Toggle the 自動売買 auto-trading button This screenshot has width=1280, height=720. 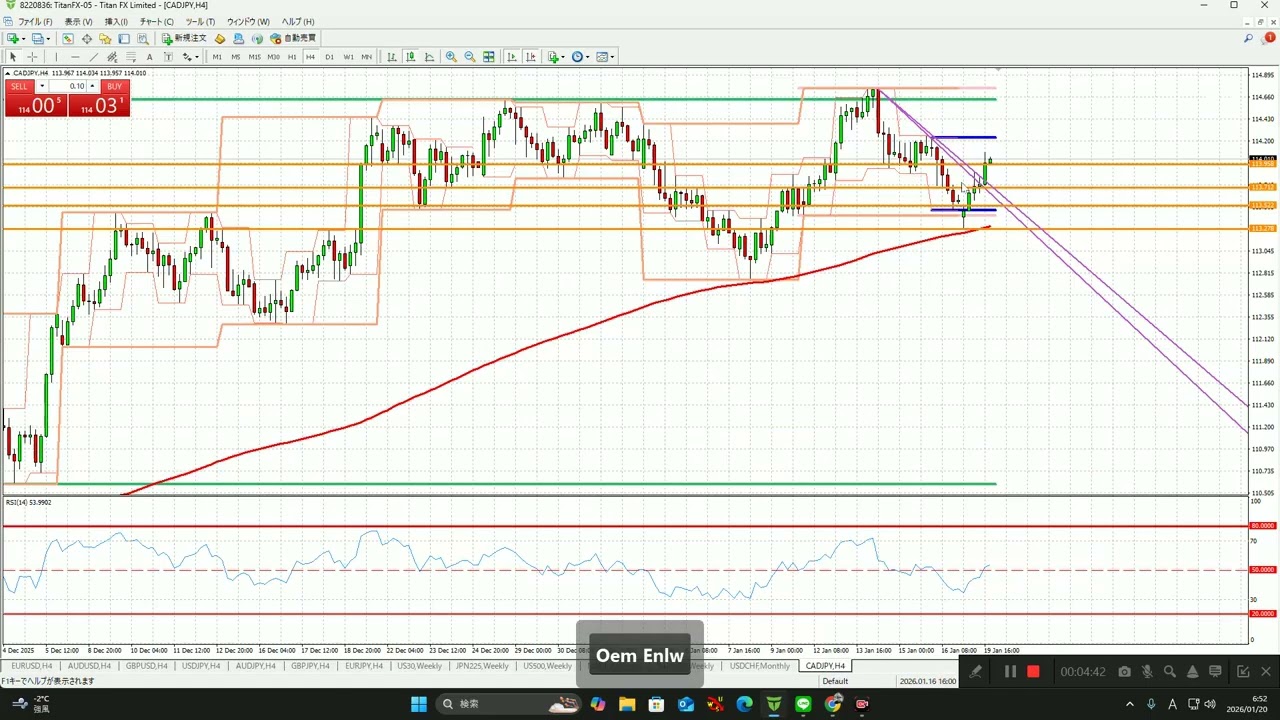[x=293, y=38]
